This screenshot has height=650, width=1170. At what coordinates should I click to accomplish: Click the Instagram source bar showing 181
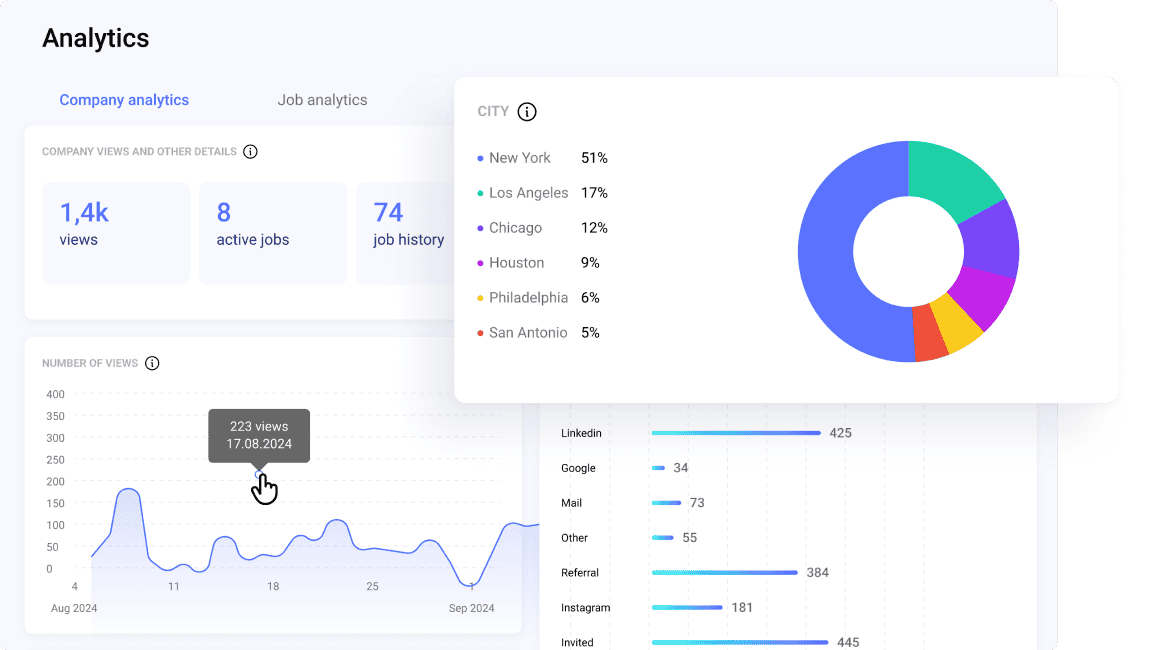pyautogui.click(x=686, y=608)
